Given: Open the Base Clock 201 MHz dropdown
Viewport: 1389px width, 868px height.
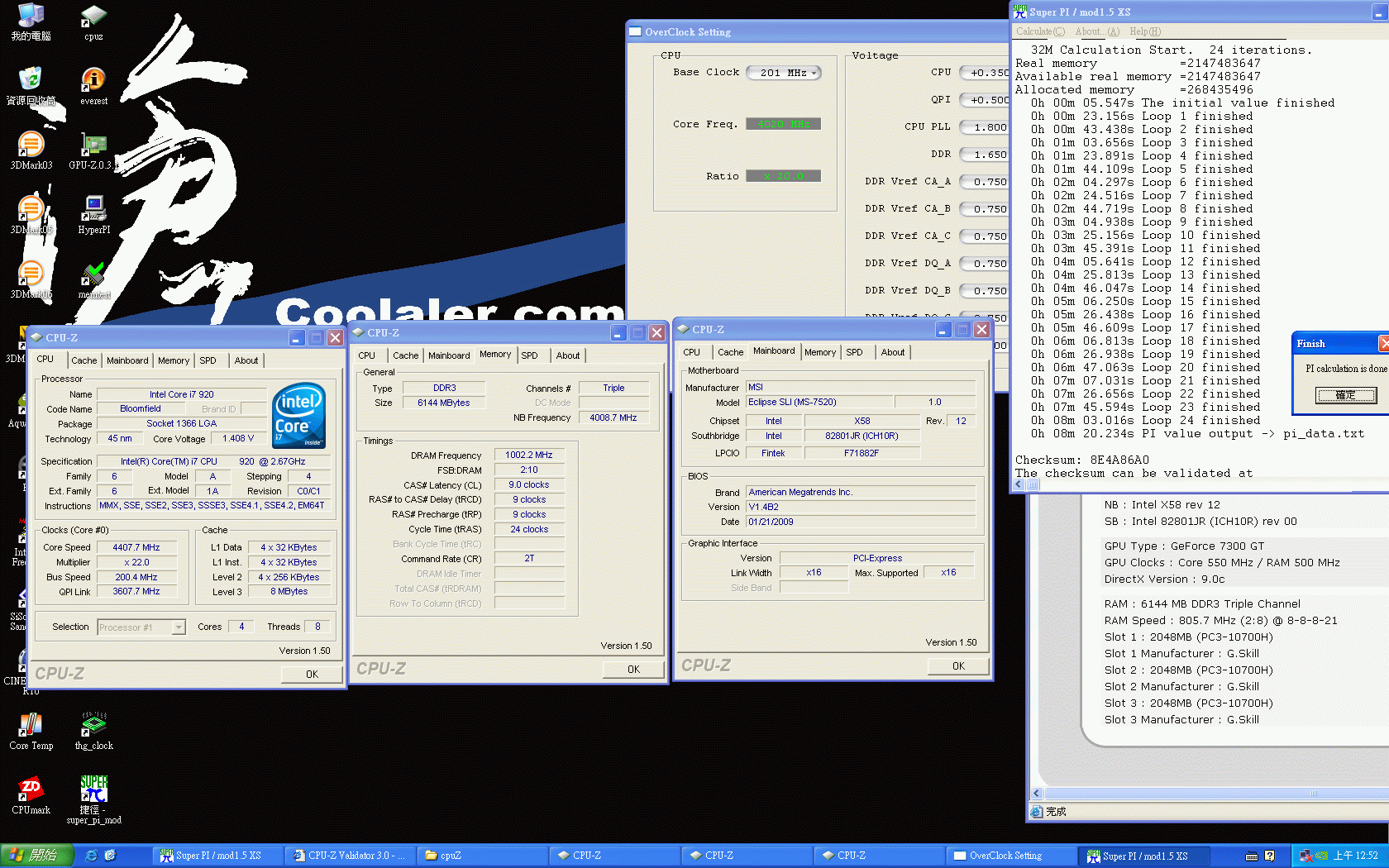Looking at the screenshot, I should [784, 73].
